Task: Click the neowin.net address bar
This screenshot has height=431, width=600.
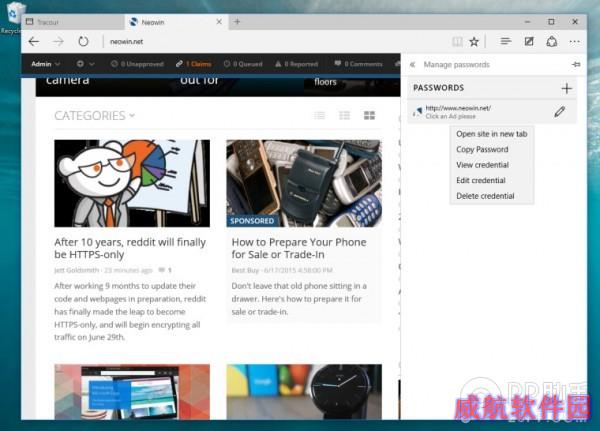Action: (x=276, y=42)
